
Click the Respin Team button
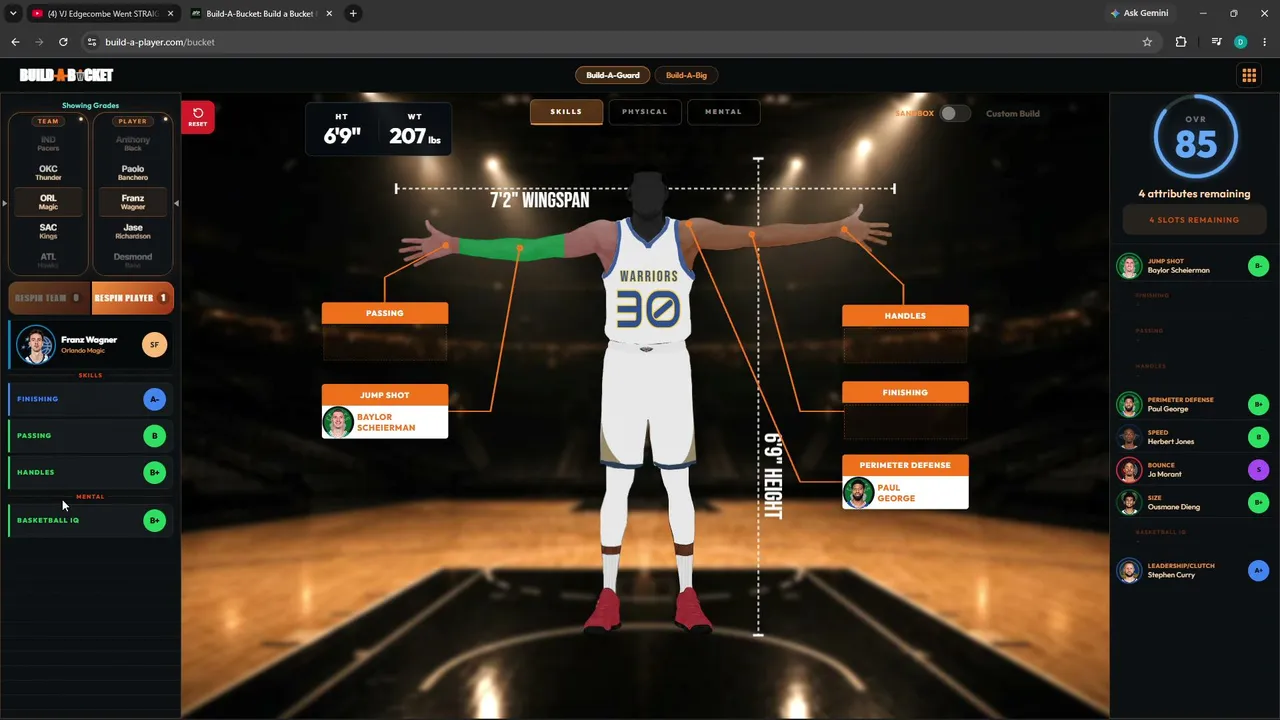(x=48, y=298)
